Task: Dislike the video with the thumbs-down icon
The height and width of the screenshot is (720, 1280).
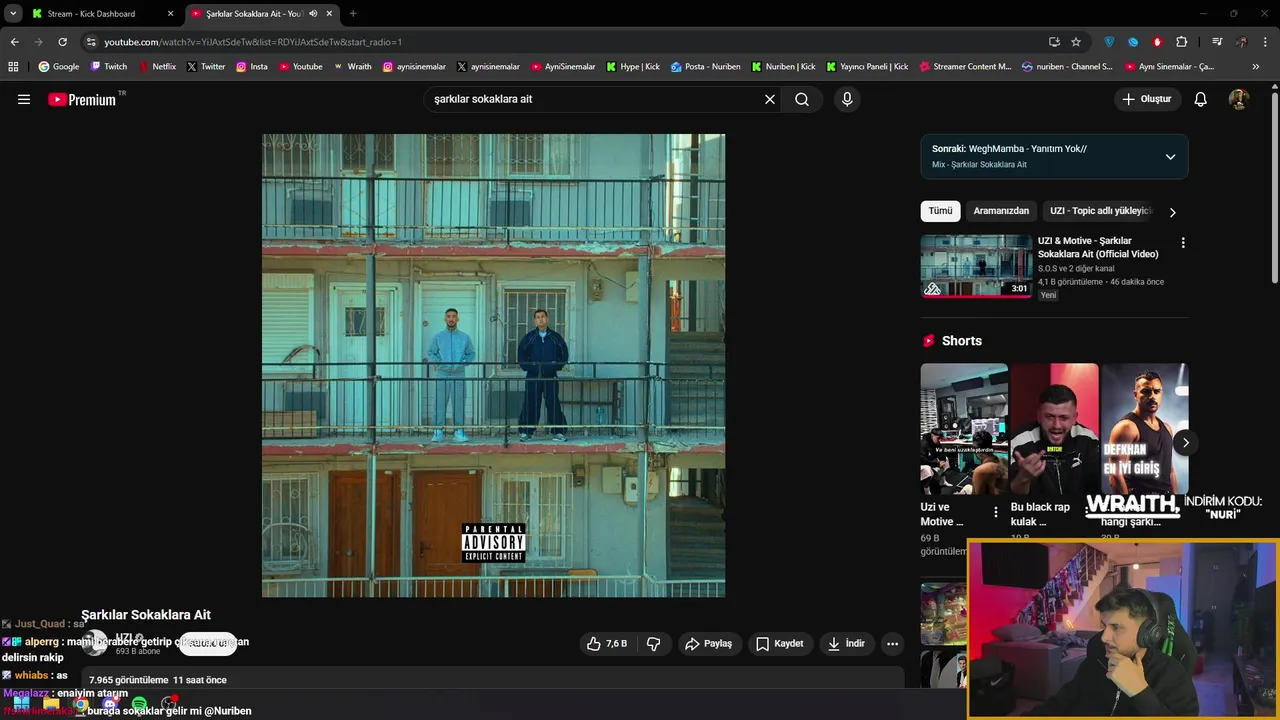Action: point(654,644)
